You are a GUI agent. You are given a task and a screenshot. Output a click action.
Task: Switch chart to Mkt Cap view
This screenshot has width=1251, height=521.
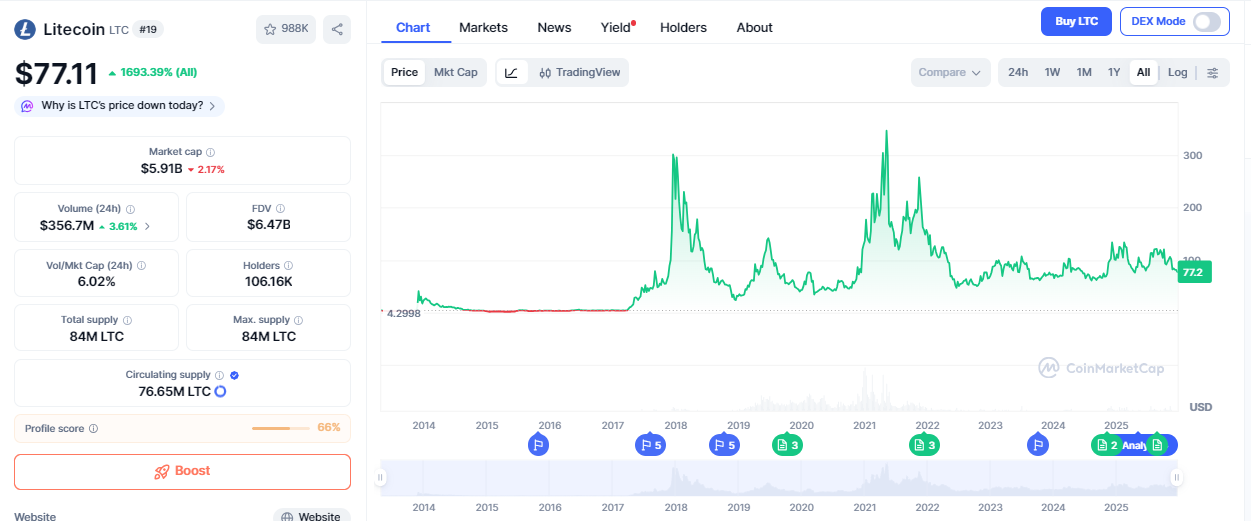point(455,72)
